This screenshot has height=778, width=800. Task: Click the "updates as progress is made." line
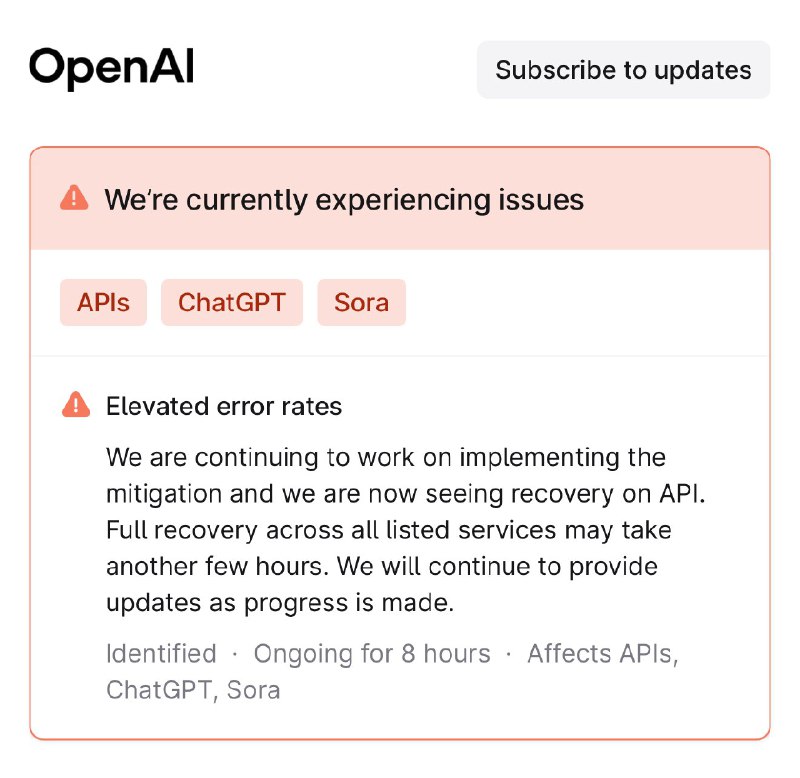coord(280,603)
